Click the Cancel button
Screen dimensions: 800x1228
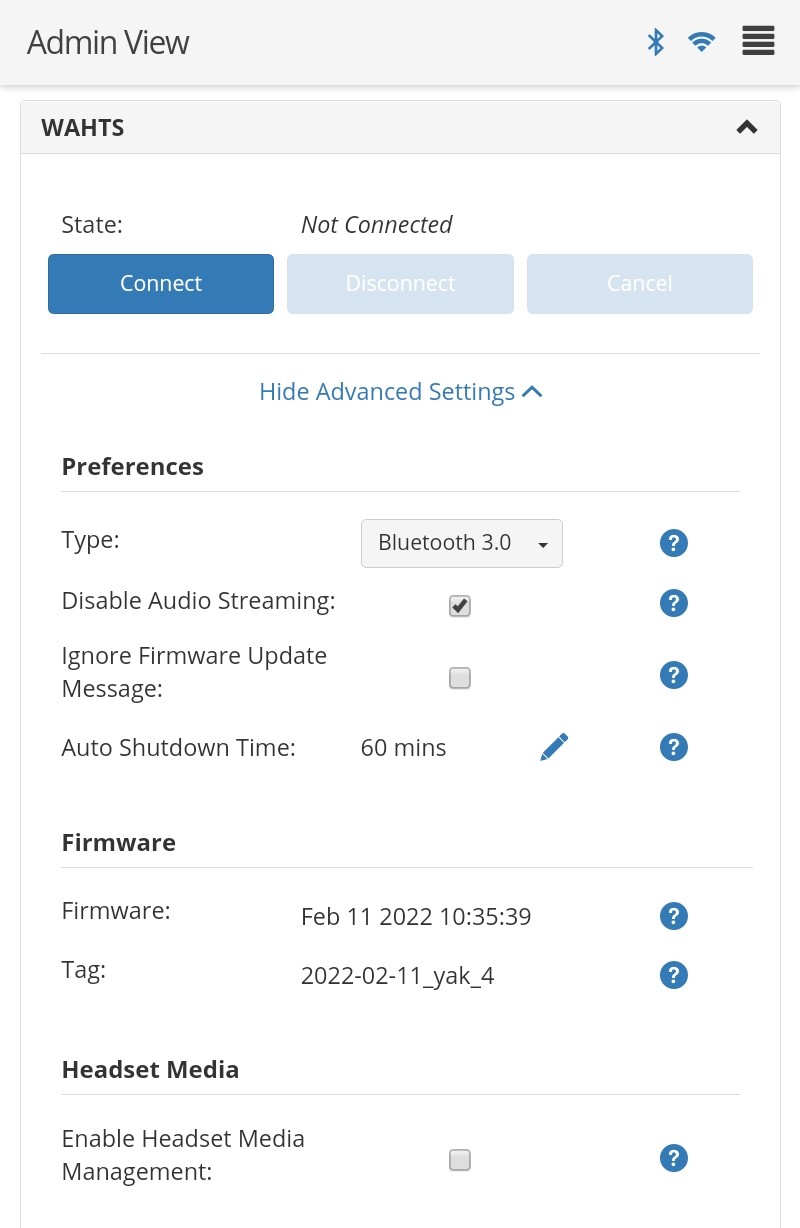click(639, 284)
